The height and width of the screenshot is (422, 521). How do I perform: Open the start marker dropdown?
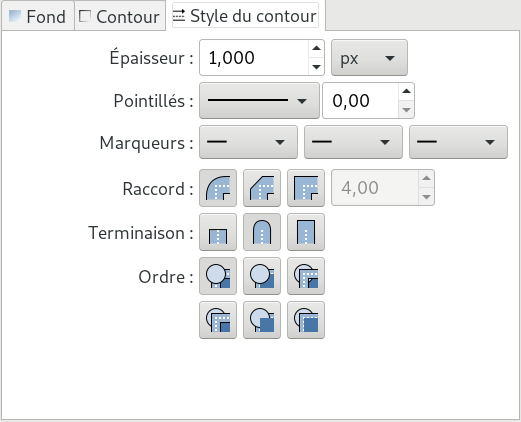pos(248,142)
